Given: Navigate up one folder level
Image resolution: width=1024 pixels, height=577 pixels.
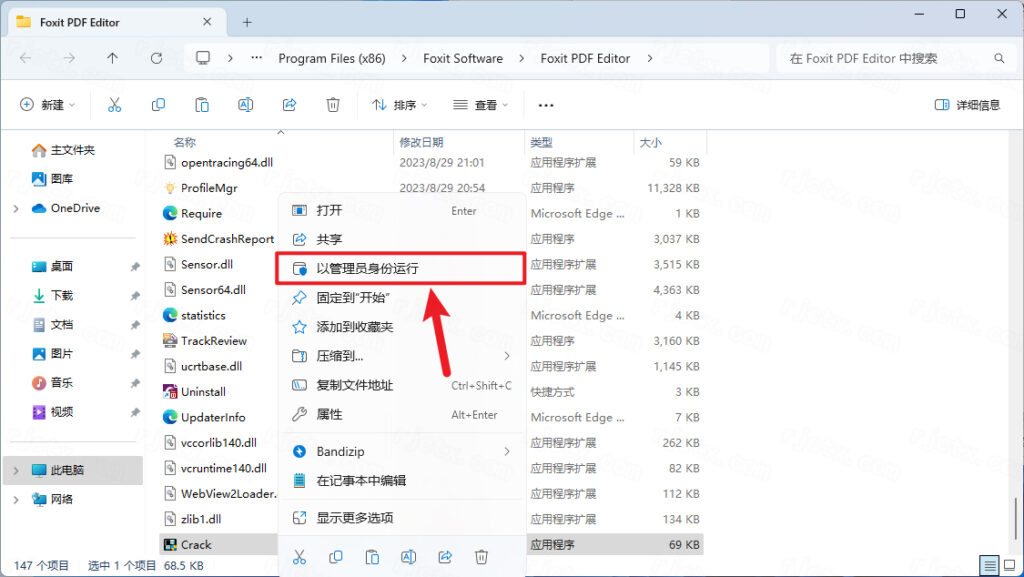Looking at the screenshot, I should tap(112, 58).
